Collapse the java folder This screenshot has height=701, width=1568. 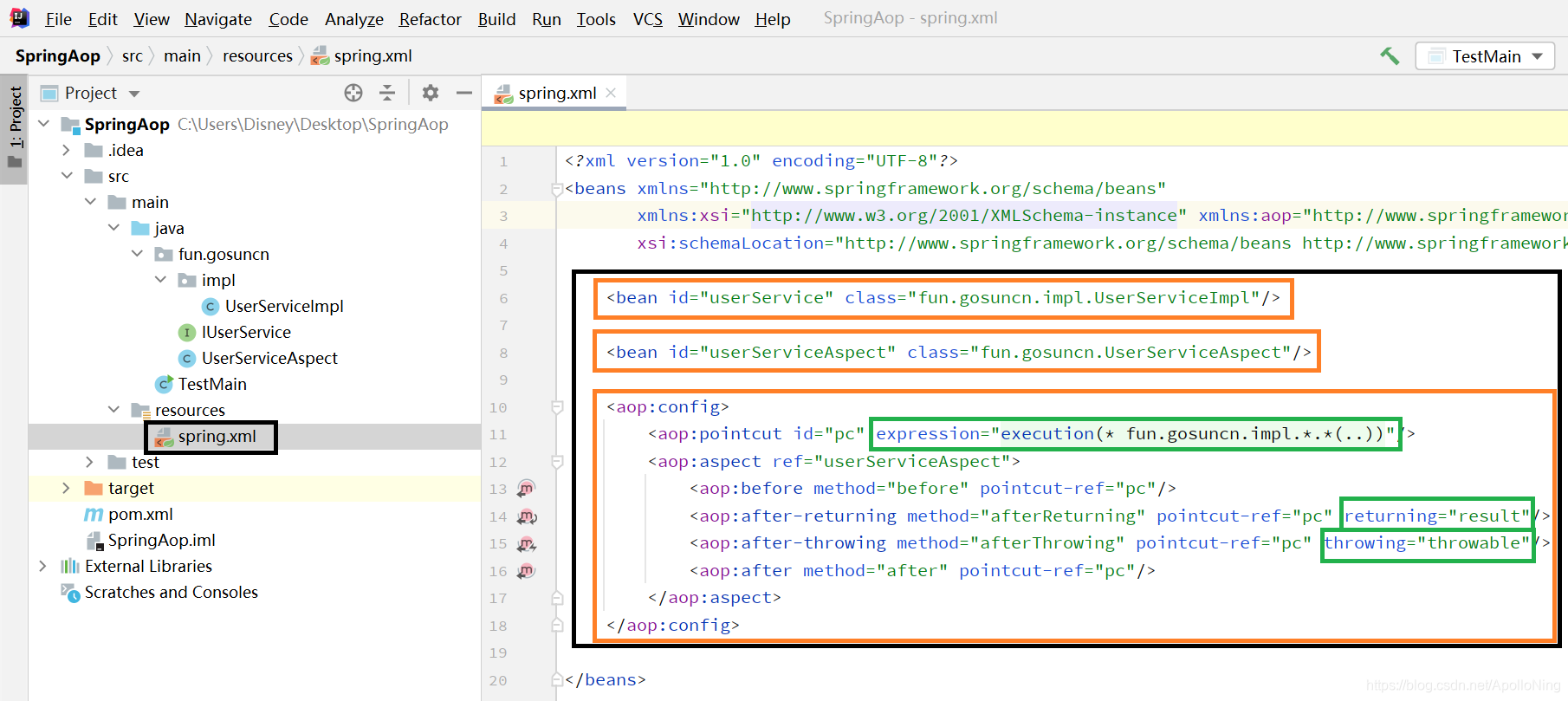tap(113, 228)
